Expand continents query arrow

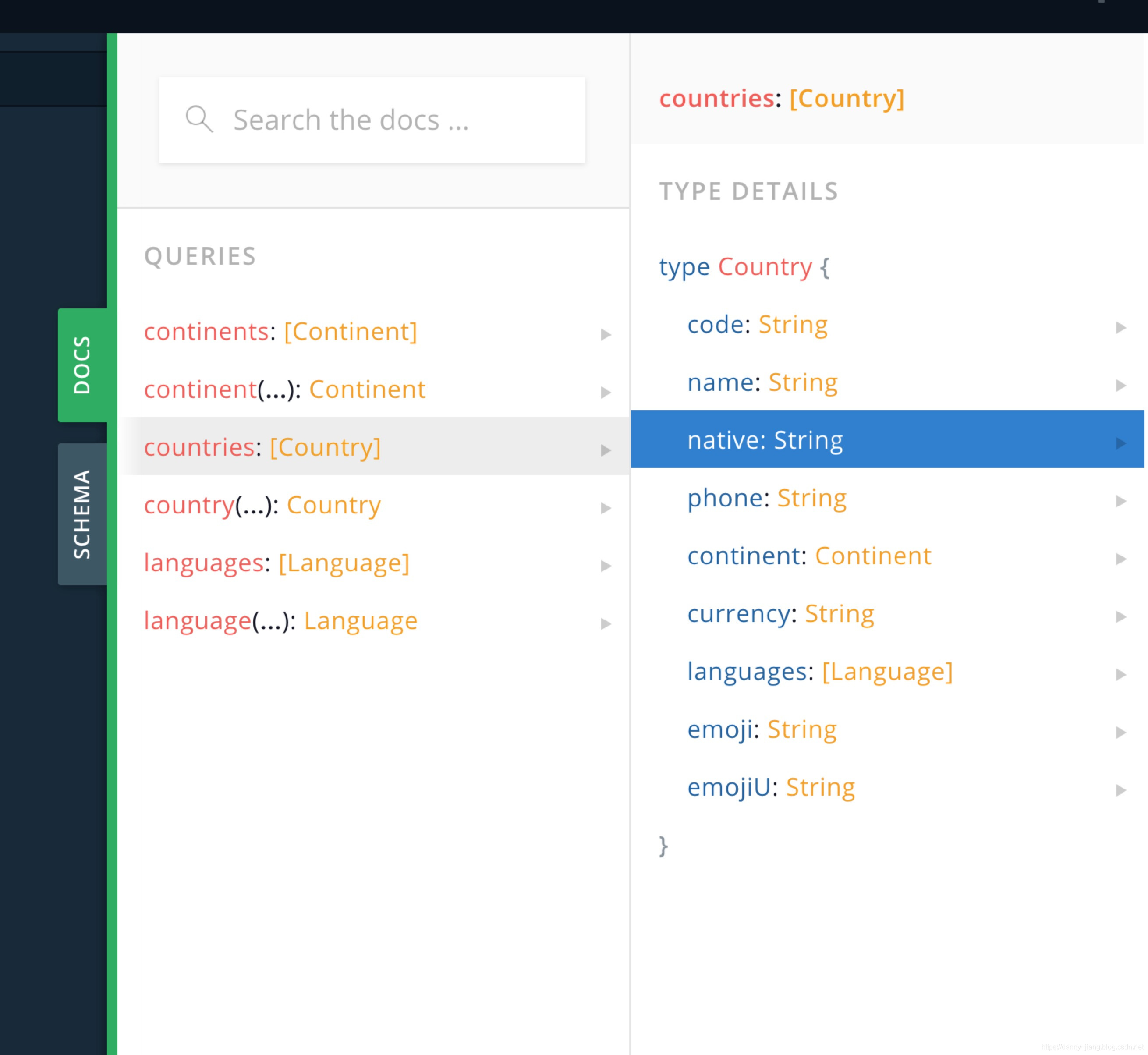tap(606, 335)
